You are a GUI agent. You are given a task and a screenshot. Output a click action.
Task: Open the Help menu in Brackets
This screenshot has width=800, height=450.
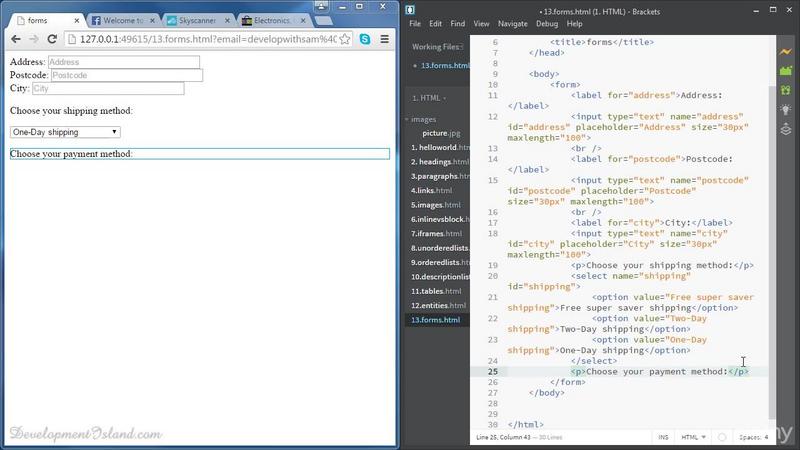(x=574, y=23)
